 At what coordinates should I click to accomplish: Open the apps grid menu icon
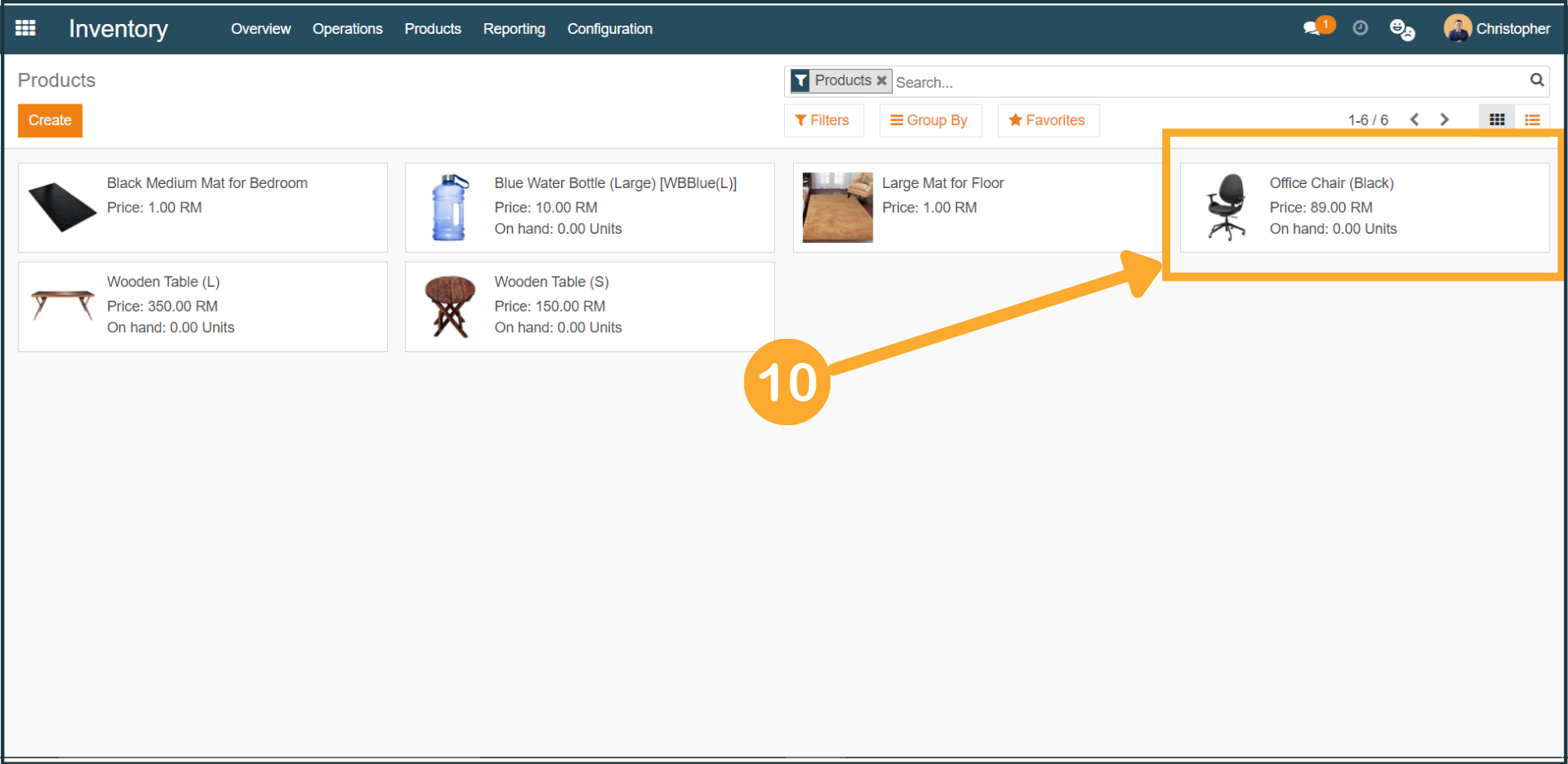[x=26, y=28]
